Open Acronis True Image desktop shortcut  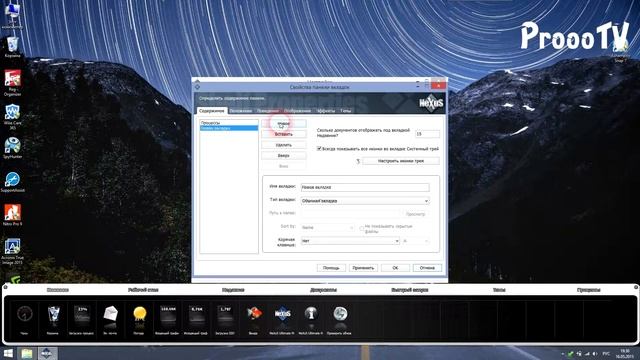tap(12, 251)
